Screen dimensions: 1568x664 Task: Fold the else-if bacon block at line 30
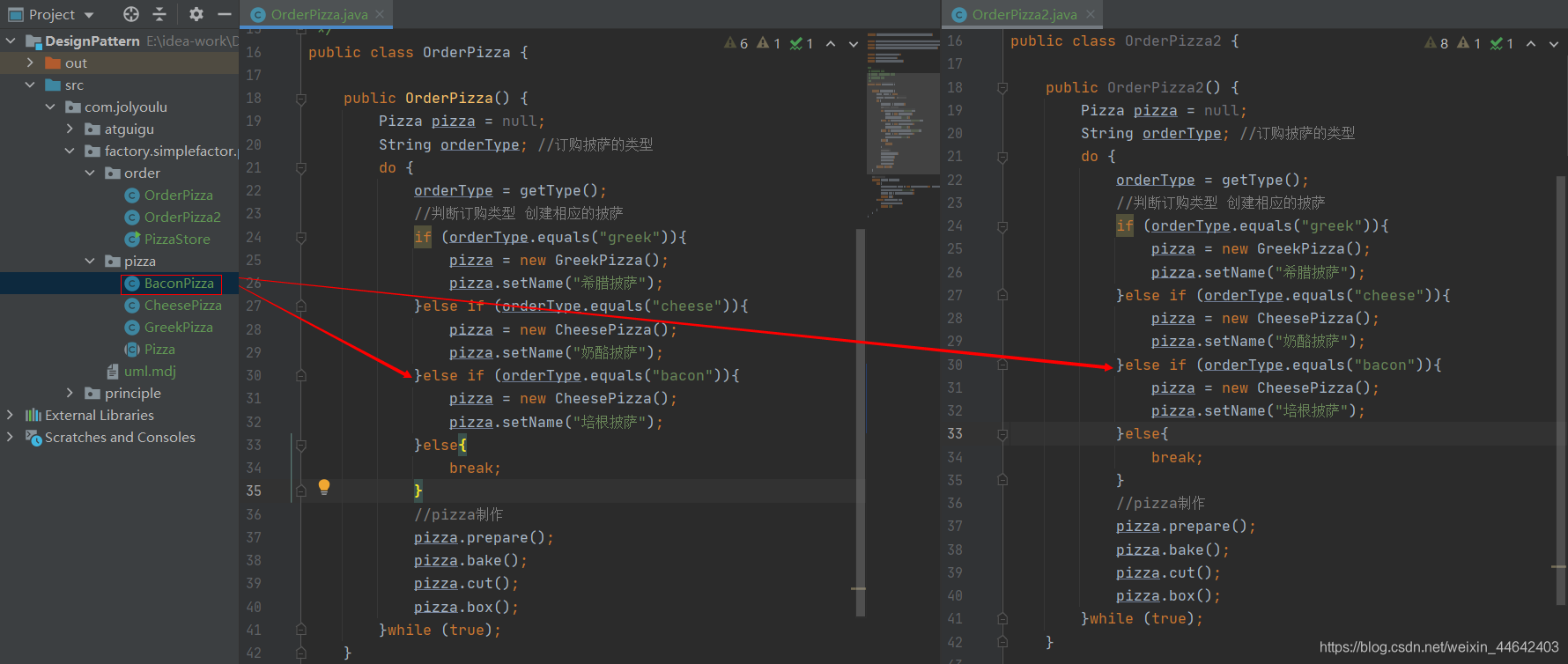pyautogui.click(x=300, y=375)
